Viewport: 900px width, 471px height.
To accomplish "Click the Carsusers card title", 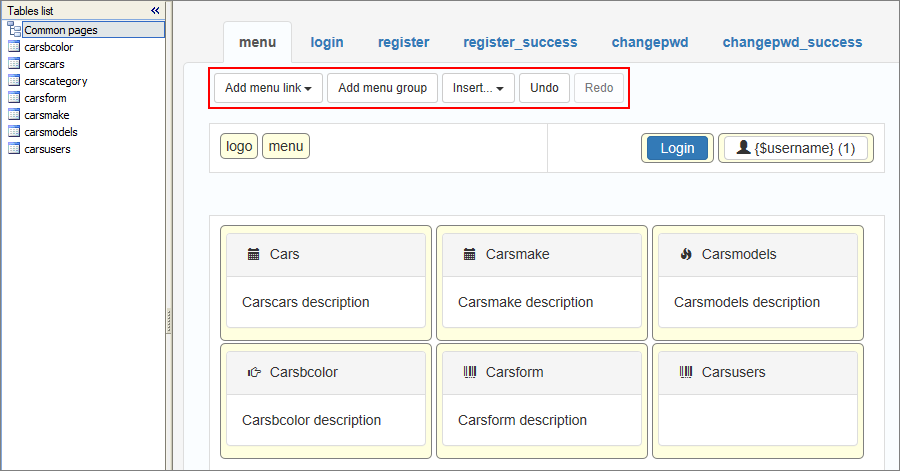I will pyautogui.click(x=733, y=372).
